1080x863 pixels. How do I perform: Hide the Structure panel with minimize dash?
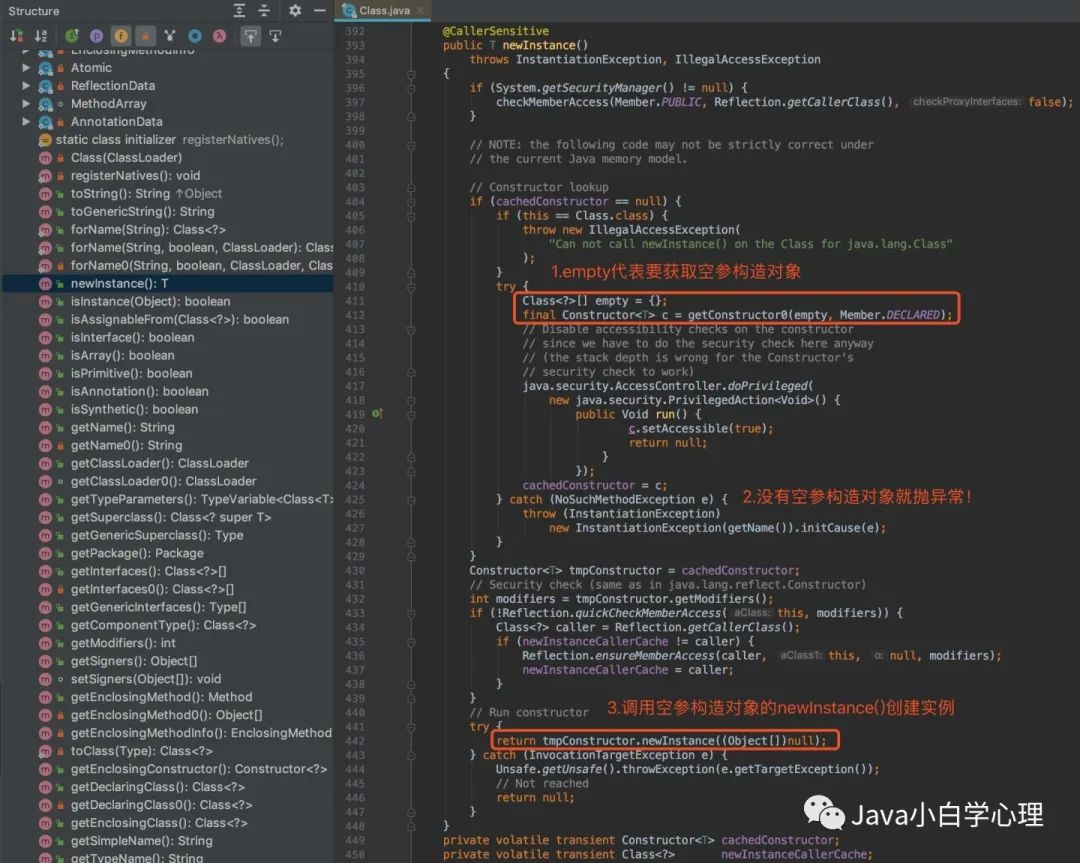click(319, 11)
